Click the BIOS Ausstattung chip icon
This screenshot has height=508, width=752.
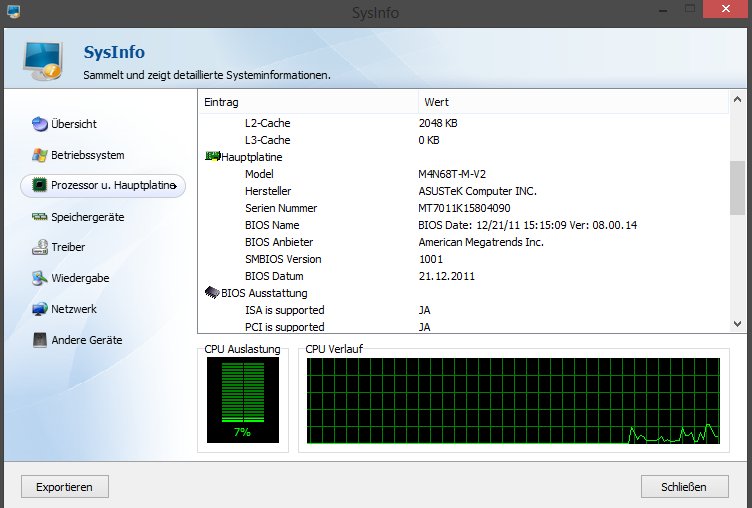(212, 292)
